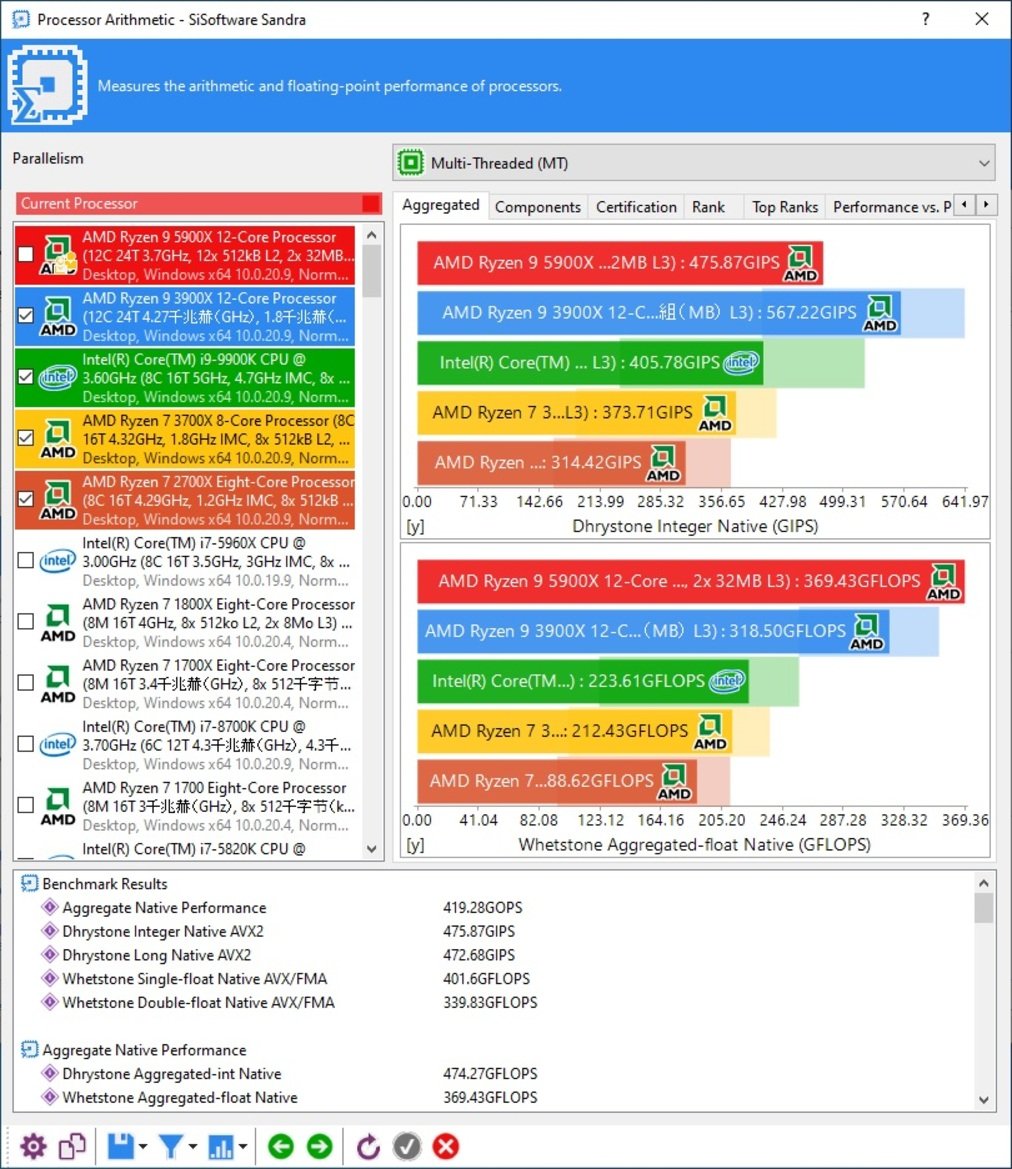This screenshot has height=1169, width=1012.
Task: Go forward with the green right arrow
Action: pos(320,1147)
